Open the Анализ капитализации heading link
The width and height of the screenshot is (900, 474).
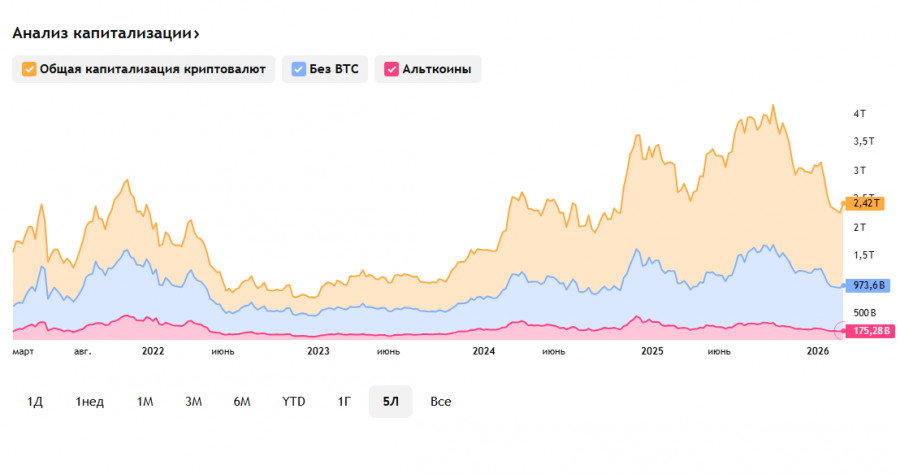point(106,33)
